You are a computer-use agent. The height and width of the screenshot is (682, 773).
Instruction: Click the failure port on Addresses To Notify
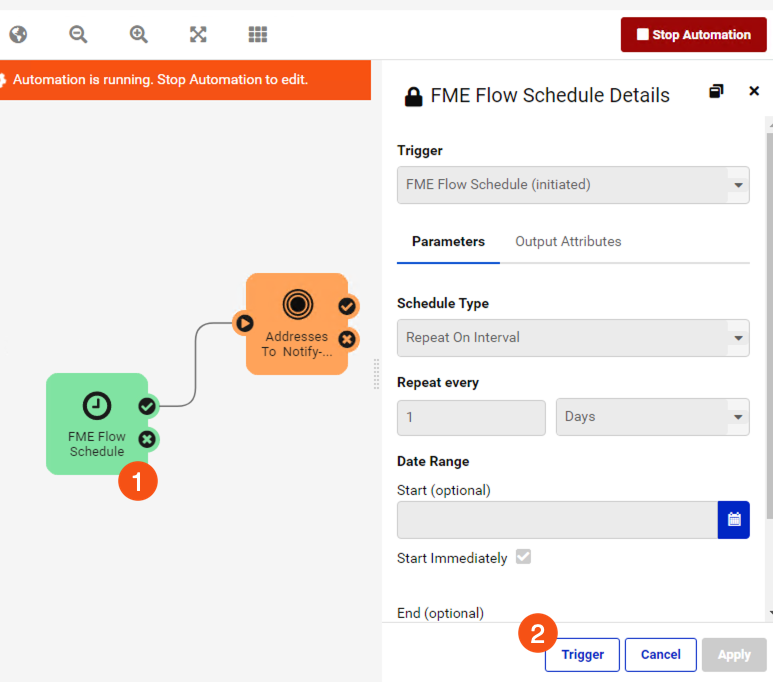(347, 339)
